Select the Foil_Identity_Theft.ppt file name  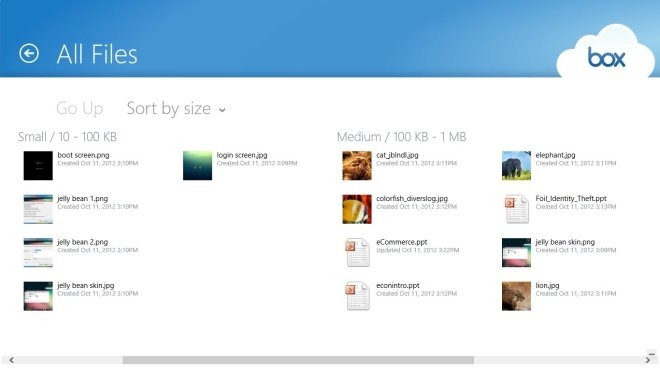pyautogui.click(x=571, y=198)
